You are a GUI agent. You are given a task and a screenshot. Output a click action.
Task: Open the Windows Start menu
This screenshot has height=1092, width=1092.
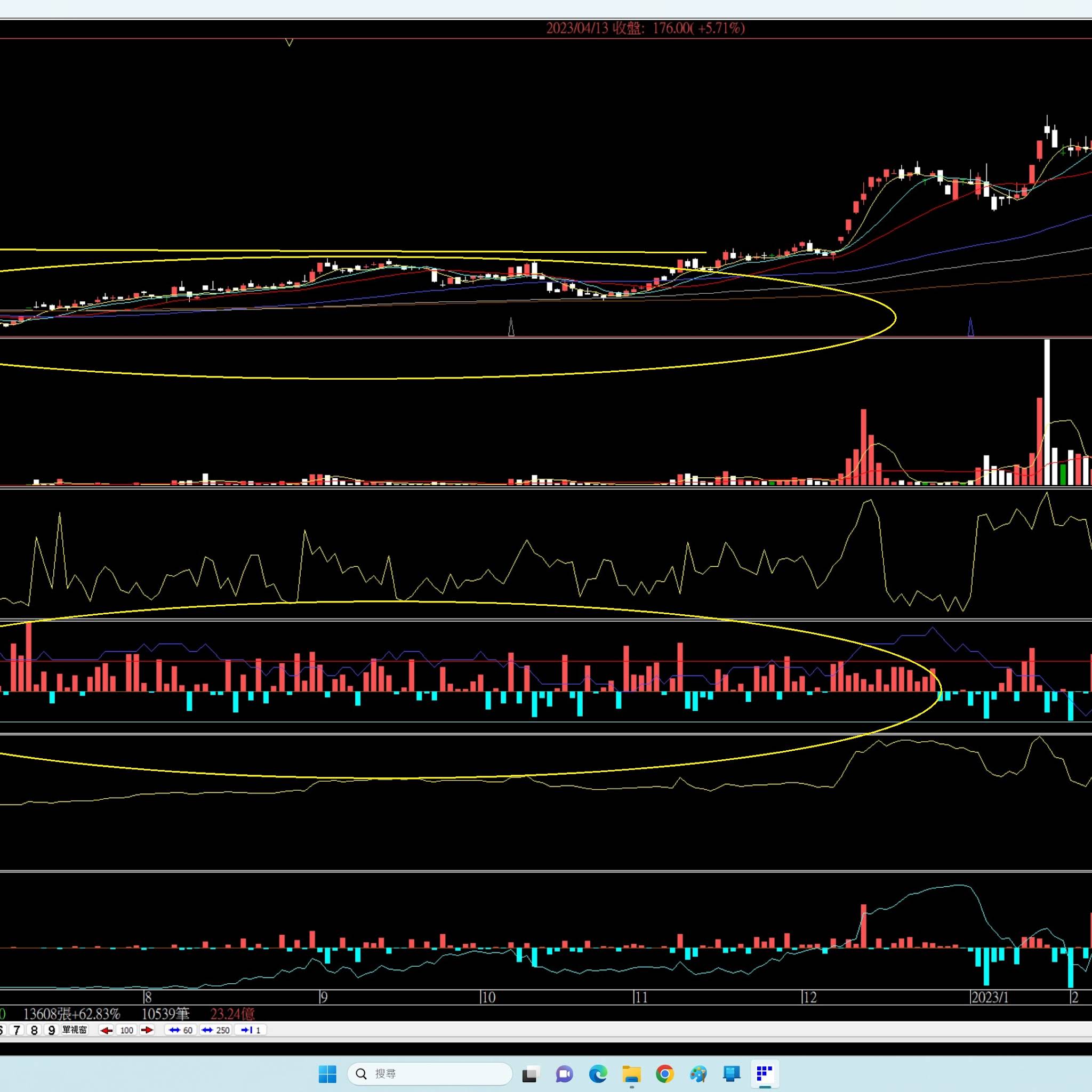pos(327,1073)
